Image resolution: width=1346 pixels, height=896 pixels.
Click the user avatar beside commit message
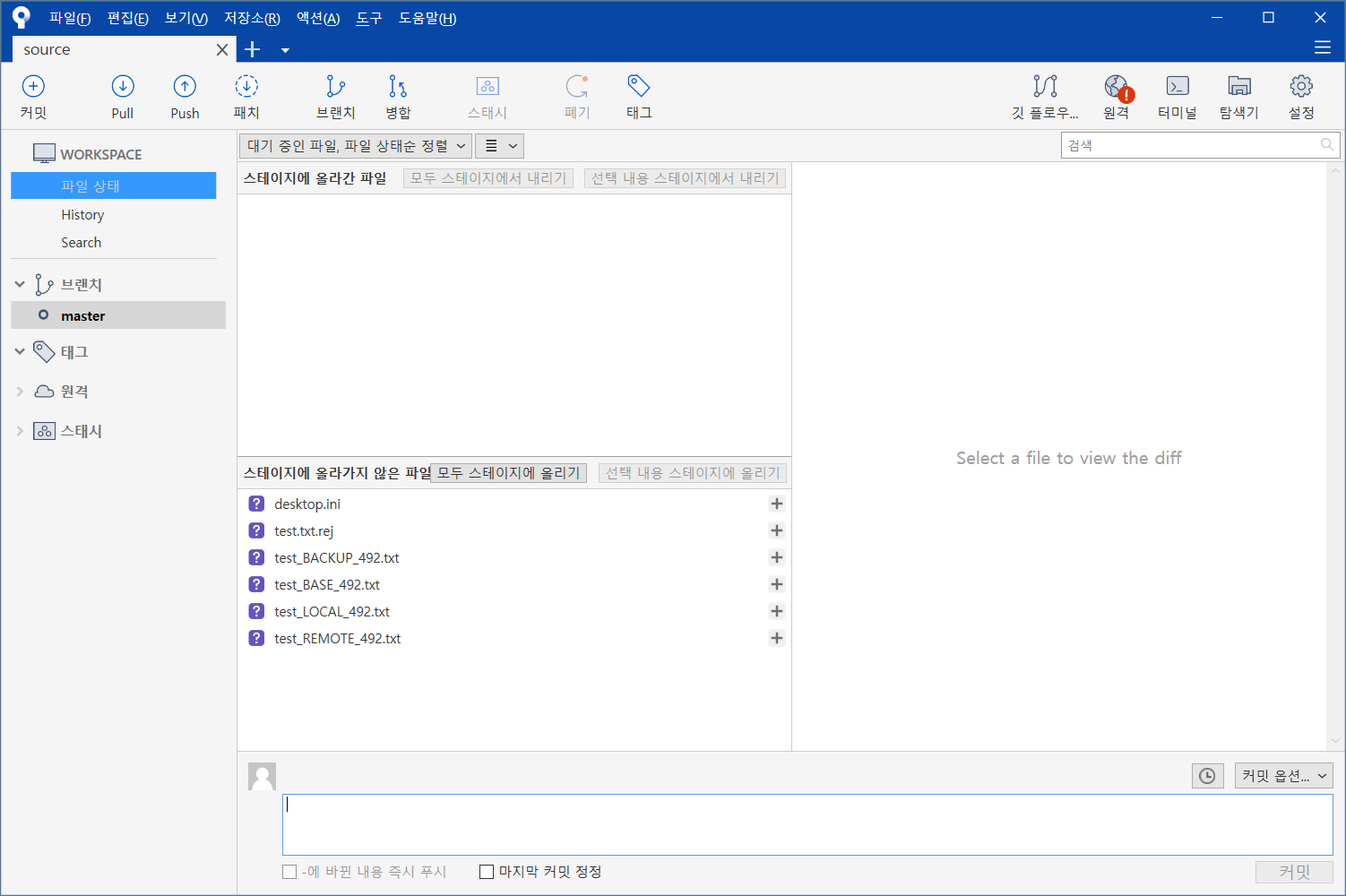(x=262, y=776)
